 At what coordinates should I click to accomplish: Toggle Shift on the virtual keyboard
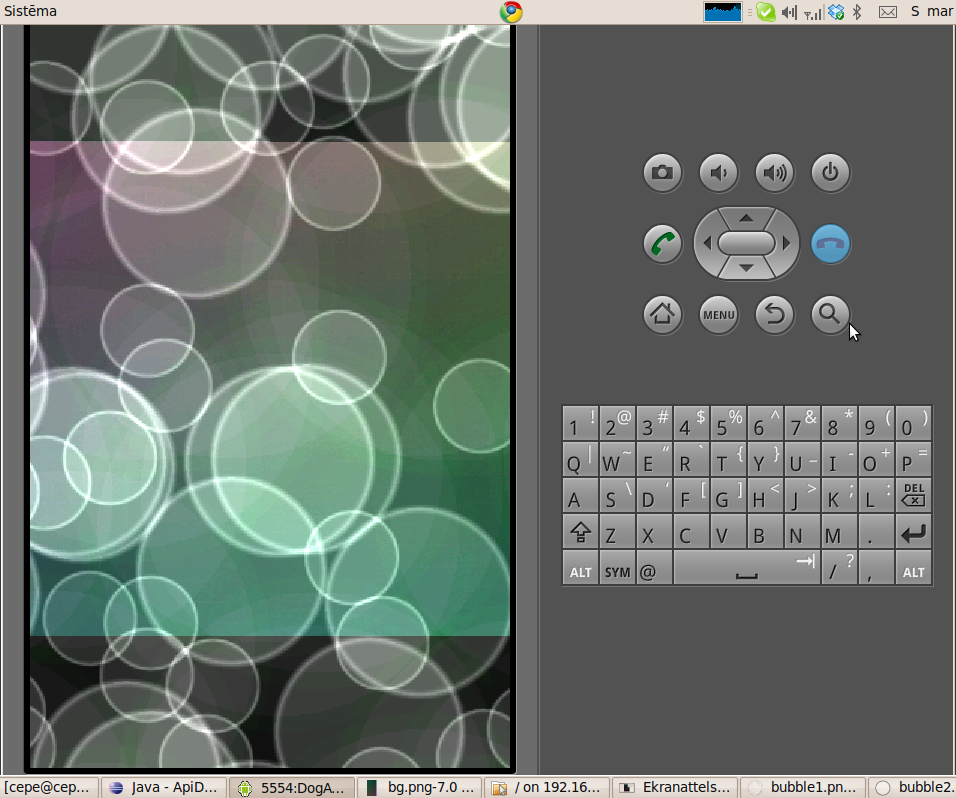[580, 533]
